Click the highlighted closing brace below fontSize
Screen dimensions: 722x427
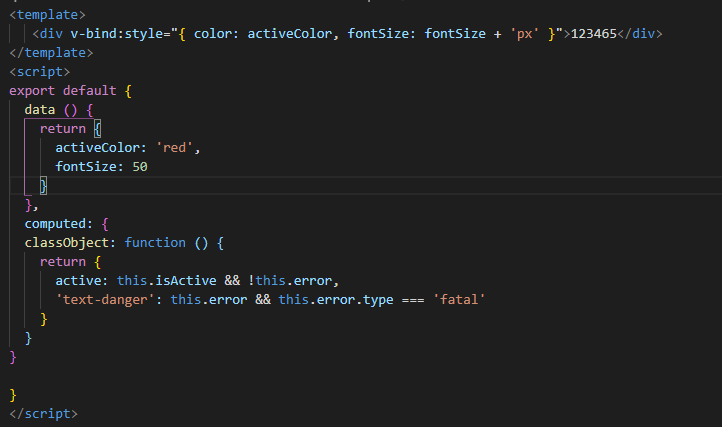pos(43,186)
